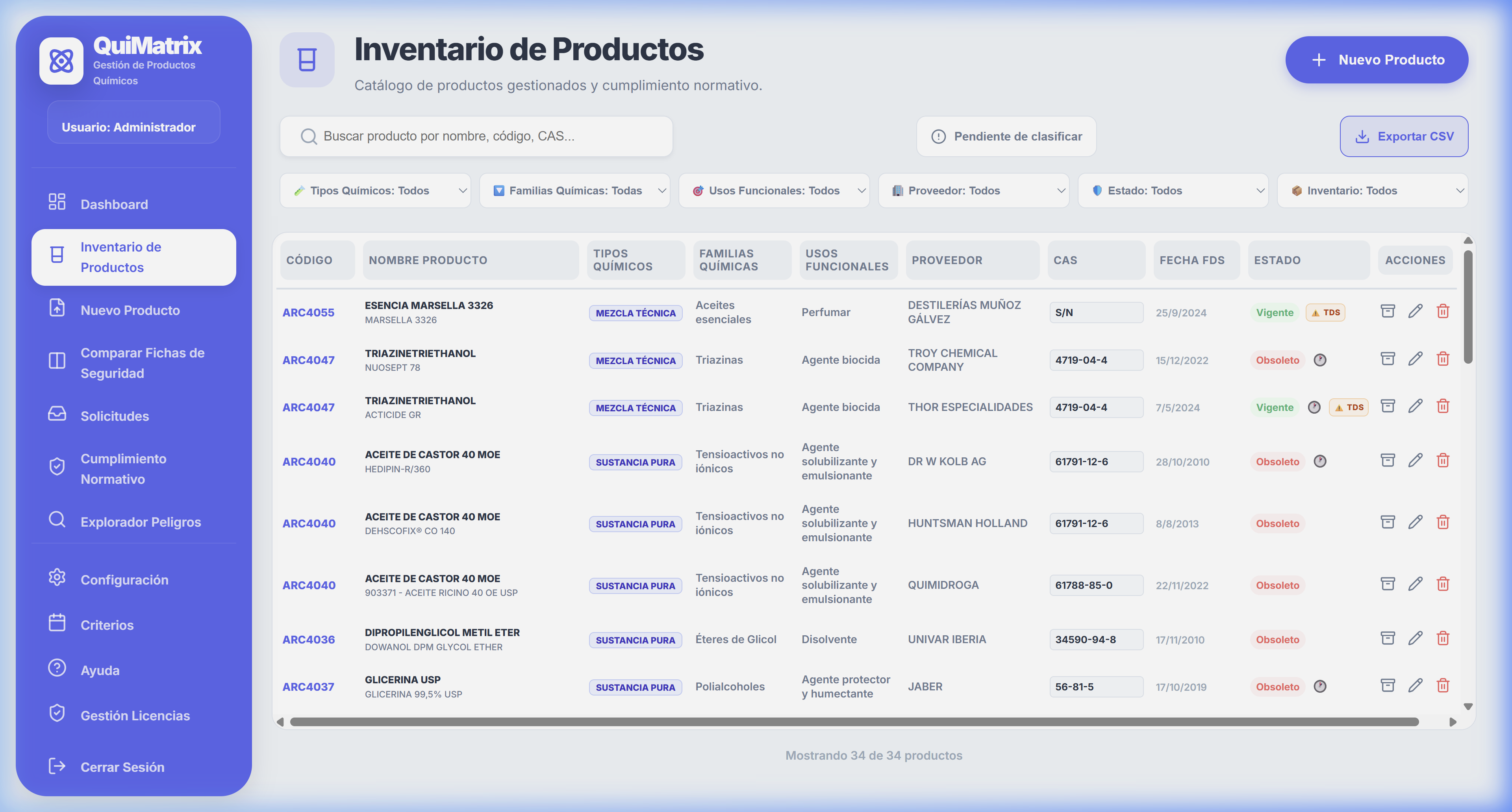The height and width of the screenshot is (812, 1512).
Task: Toggle the Pendiente de clasificar filter
Action: 1006,136
